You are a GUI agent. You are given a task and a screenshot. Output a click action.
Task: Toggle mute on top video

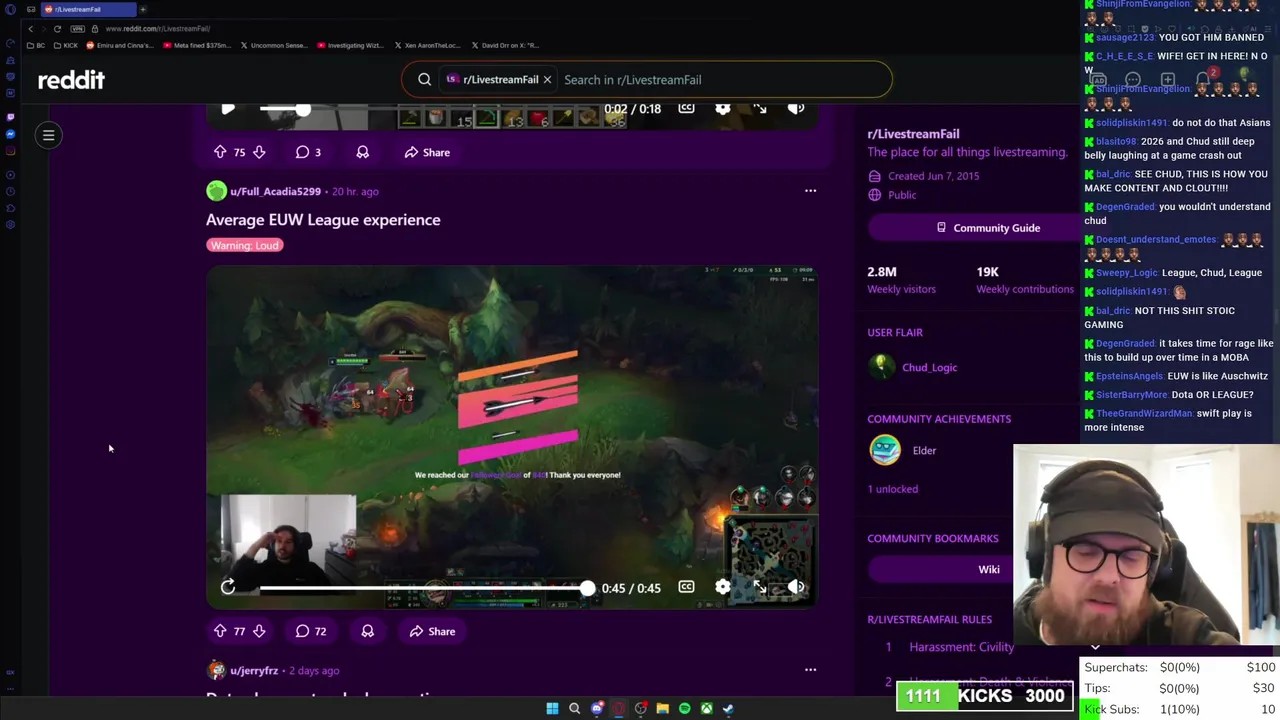(x=796, y=108)
